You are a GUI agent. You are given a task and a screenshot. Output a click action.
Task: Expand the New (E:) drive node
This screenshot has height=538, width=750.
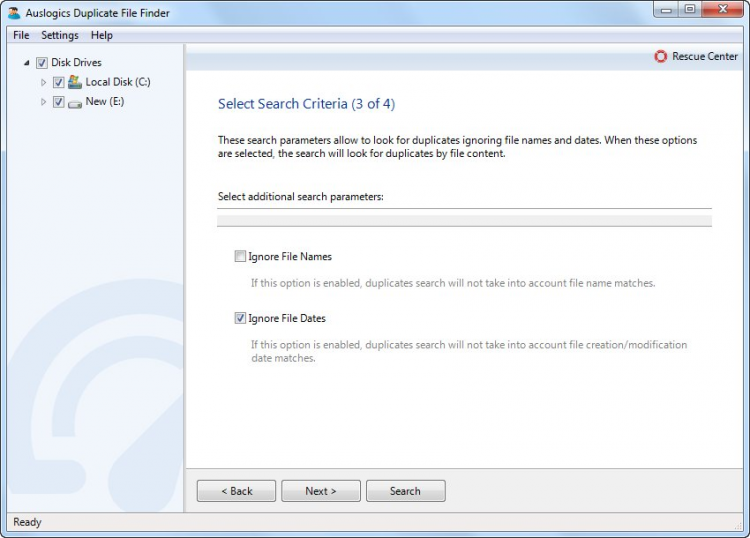[x=43, y=102]
